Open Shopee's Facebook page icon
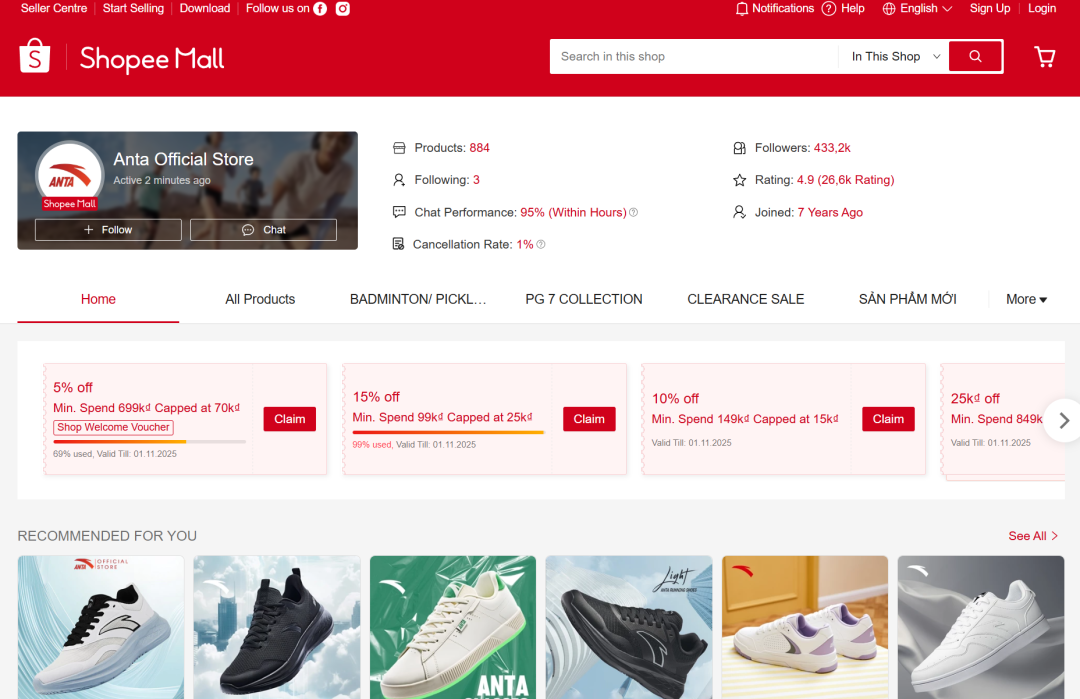 (320, 8)
